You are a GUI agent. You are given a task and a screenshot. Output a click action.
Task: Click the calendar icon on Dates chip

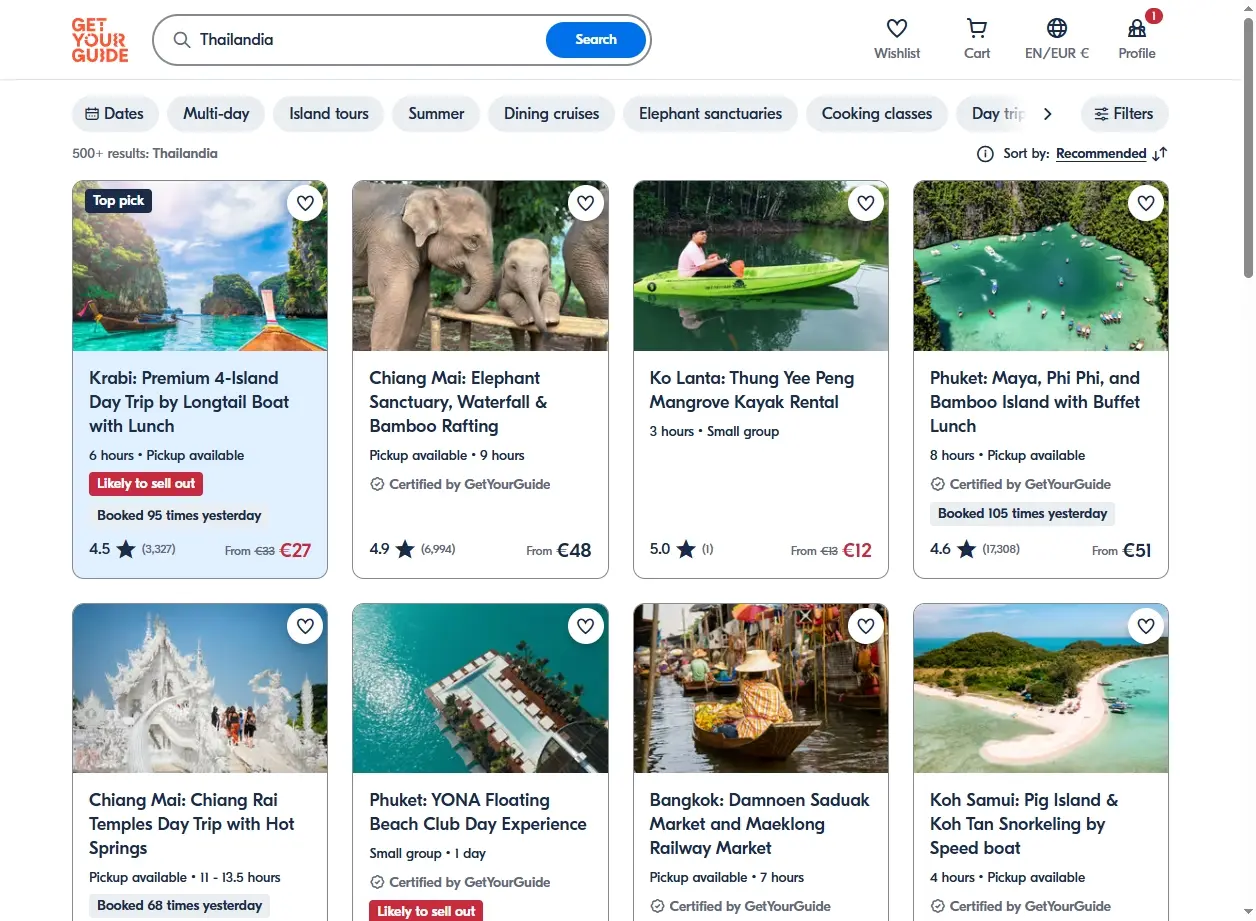point(92,114)
